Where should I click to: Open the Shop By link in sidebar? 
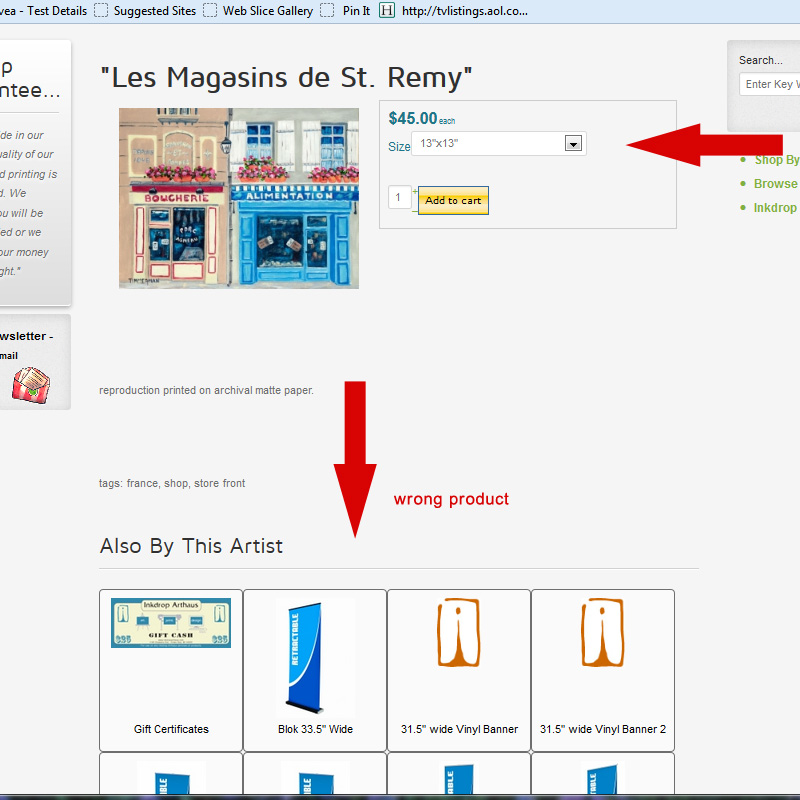click(776, 160)
